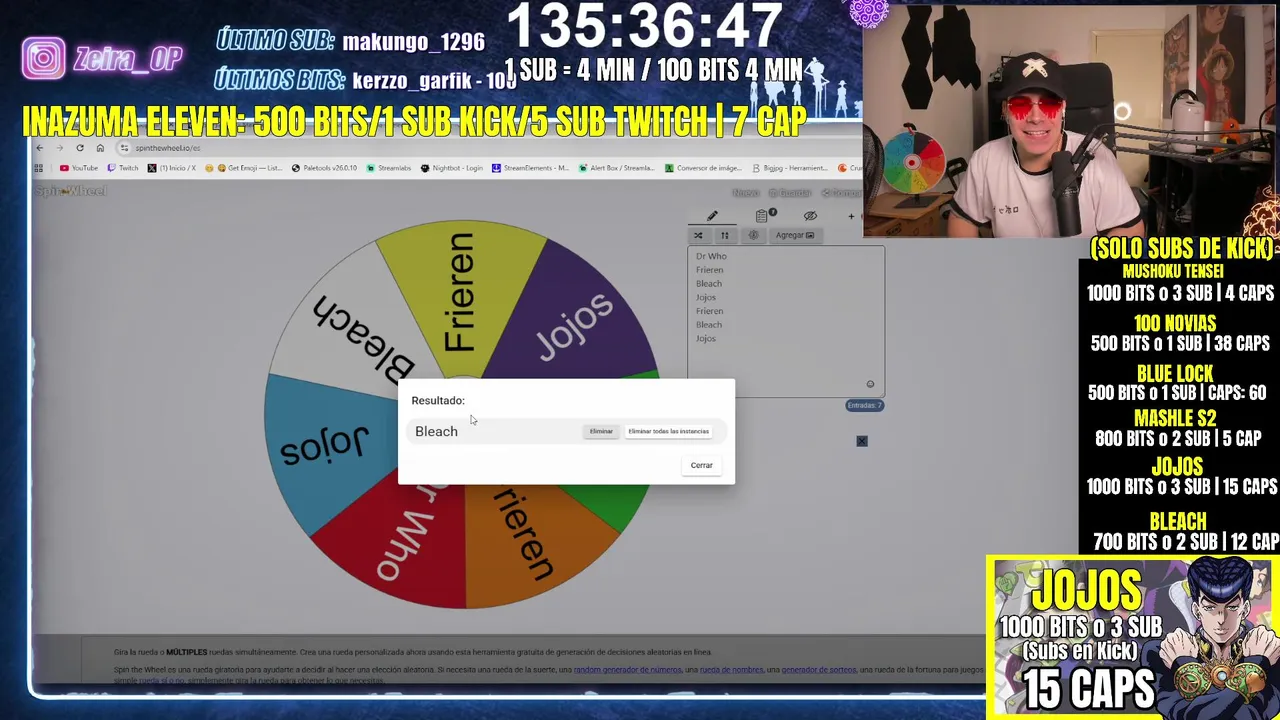
Task: Open the Conversor de imágenes bookmark
Action: (x=703, y=168)
